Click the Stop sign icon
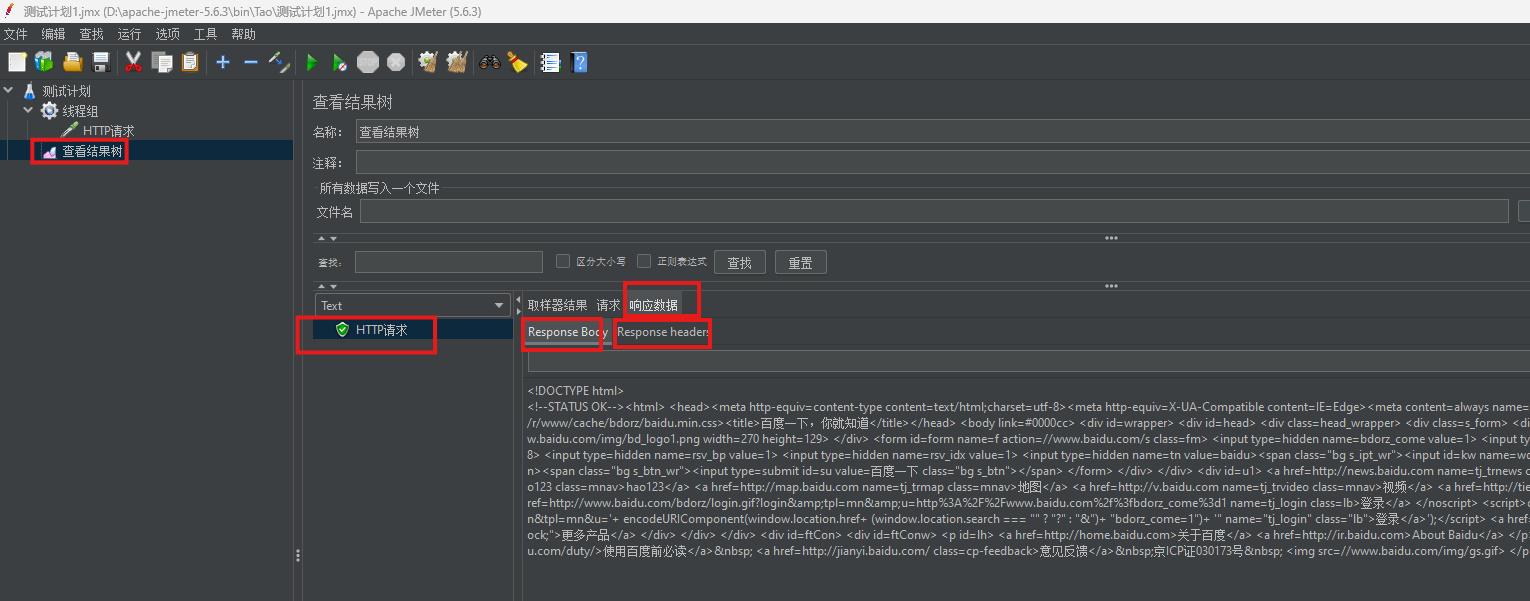This screenshot has width=1530, height=601. [x=368, y=62]
